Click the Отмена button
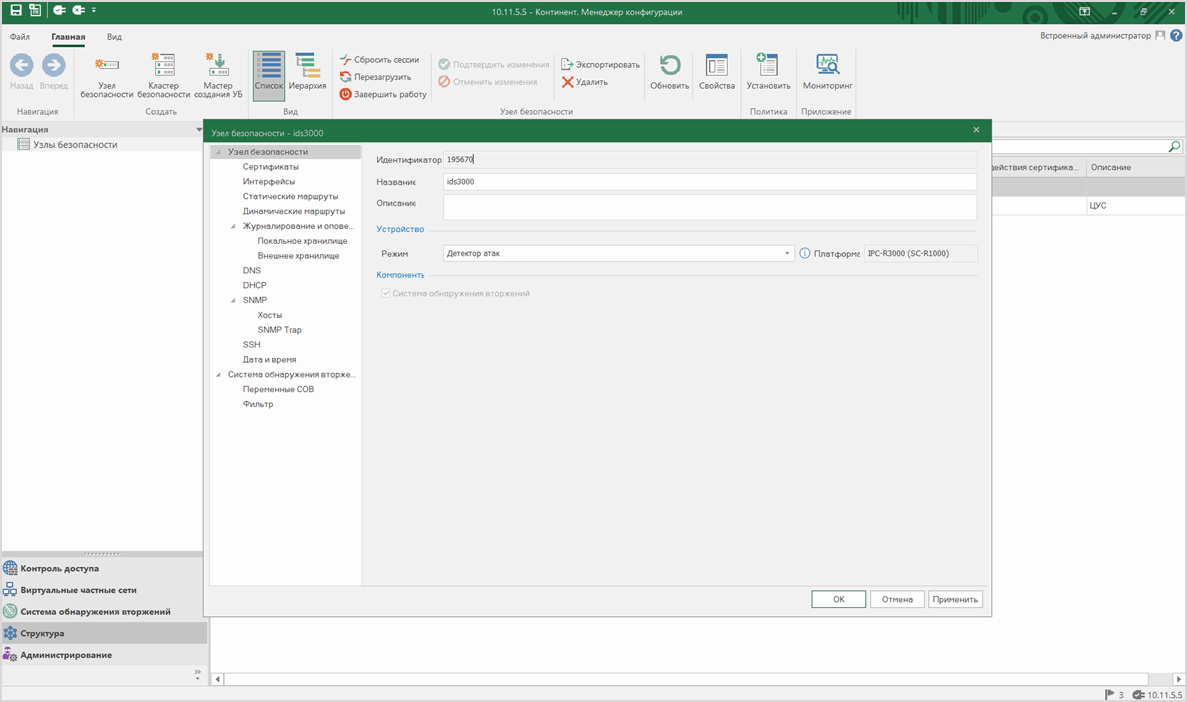This screenshot has height=702, width=1187. point(897,599)
